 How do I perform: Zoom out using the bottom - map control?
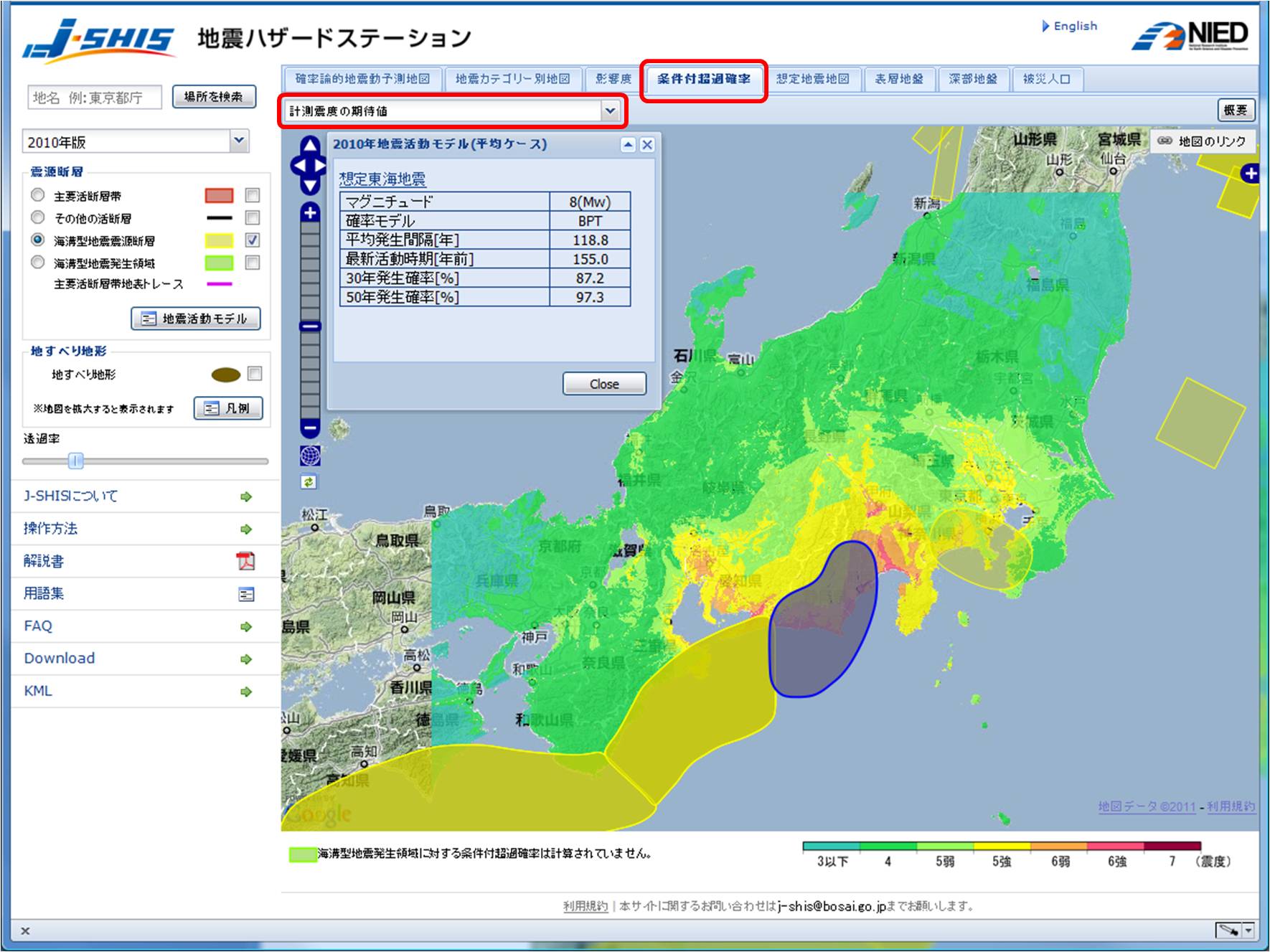coord(309,428)
